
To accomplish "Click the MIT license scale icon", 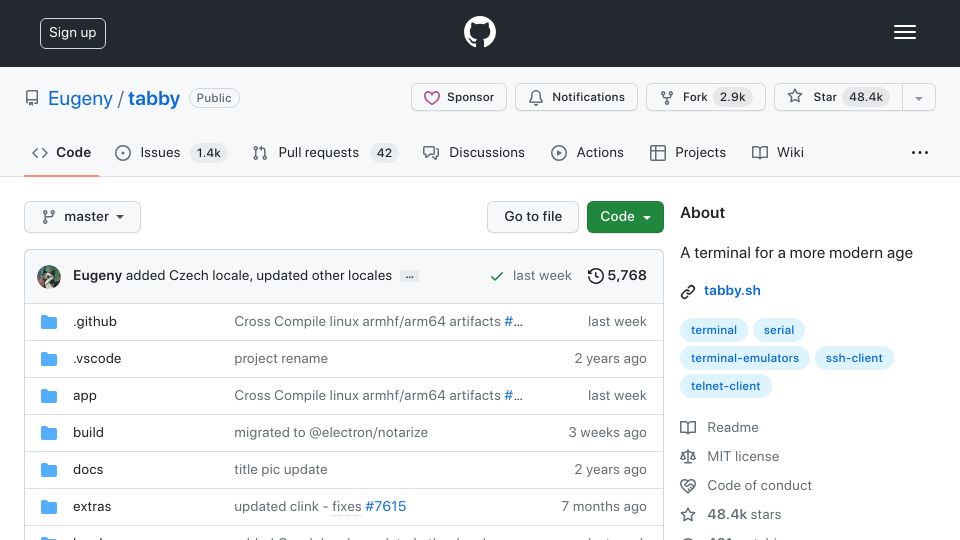I will click(688, 457).
